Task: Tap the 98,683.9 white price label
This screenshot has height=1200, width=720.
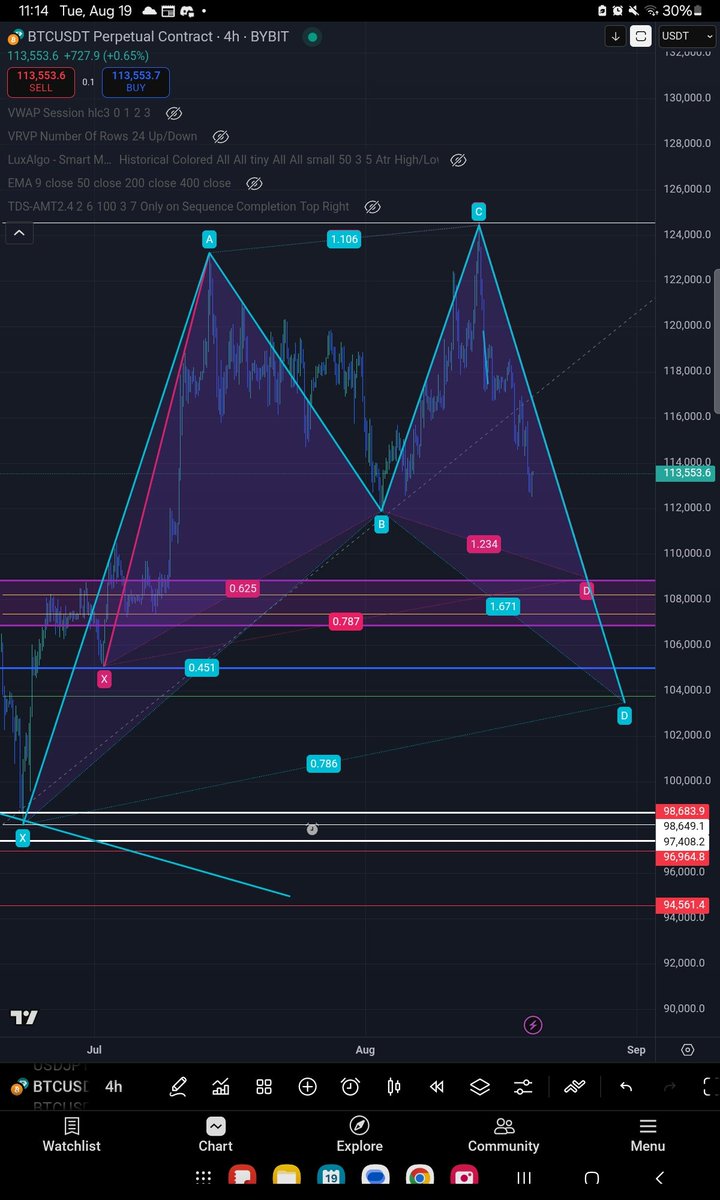Action: pos(685,810)
